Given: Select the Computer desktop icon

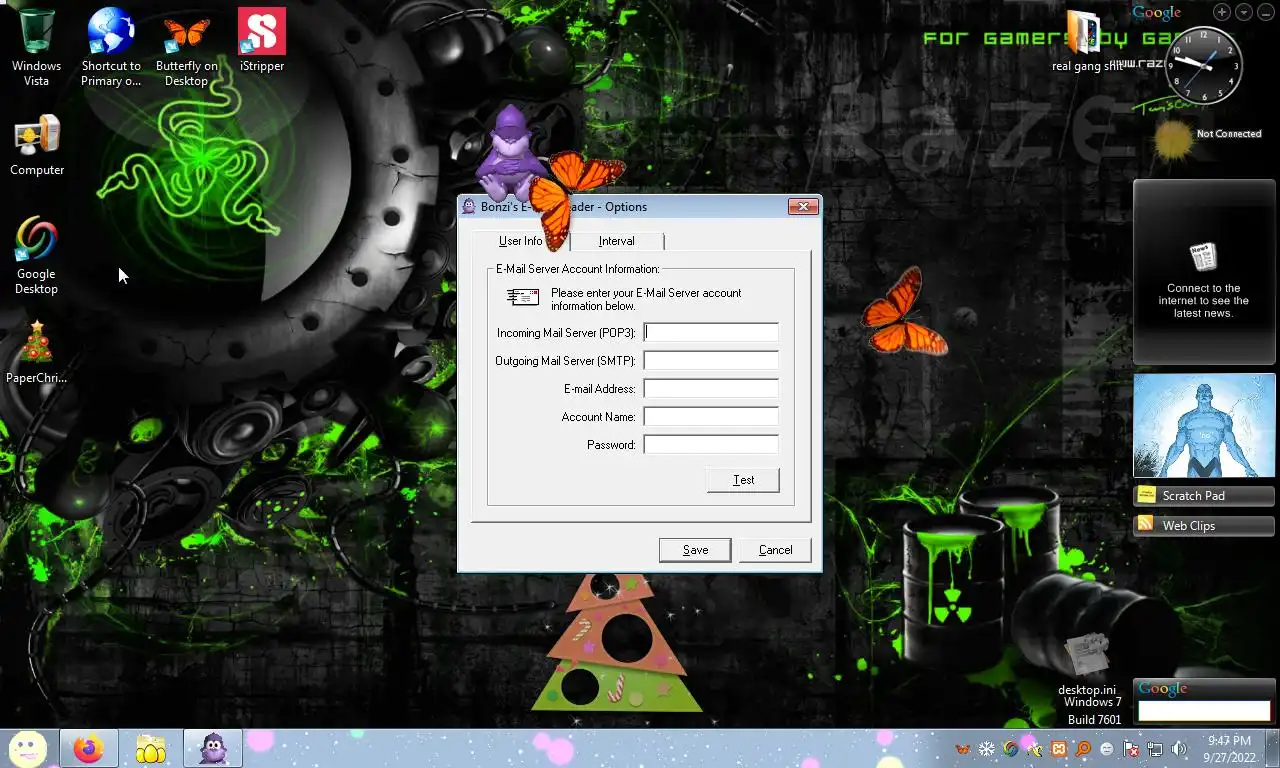Looking at the screenshot, I should (x=37, y=145).
